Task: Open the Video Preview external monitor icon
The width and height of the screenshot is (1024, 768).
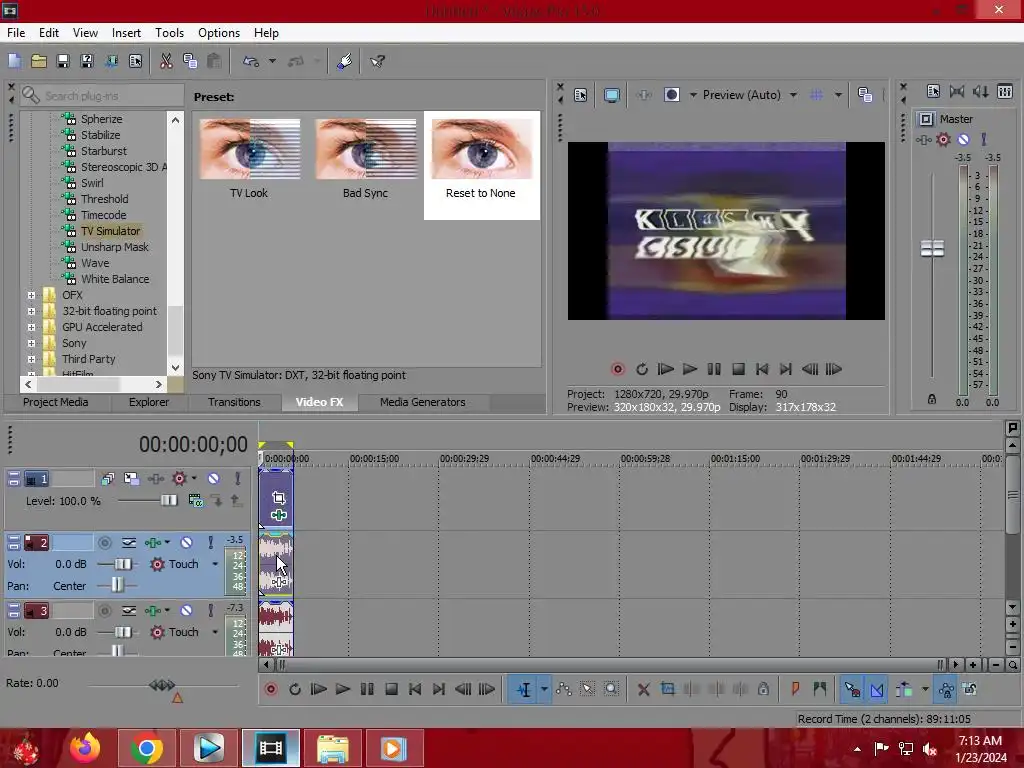Action: click(611, 95)
